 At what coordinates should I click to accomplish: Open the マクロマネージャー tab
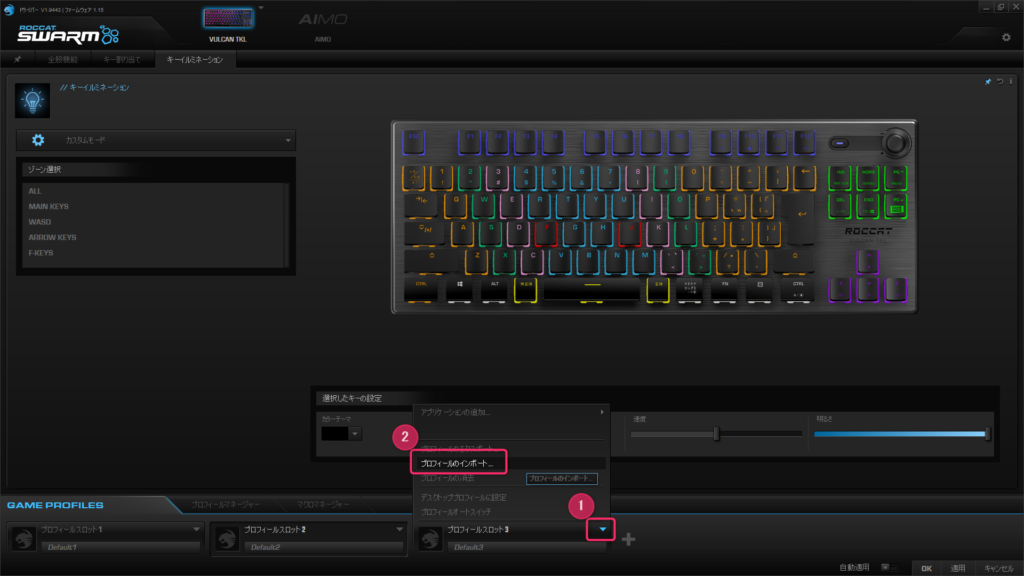coord(323,504)
